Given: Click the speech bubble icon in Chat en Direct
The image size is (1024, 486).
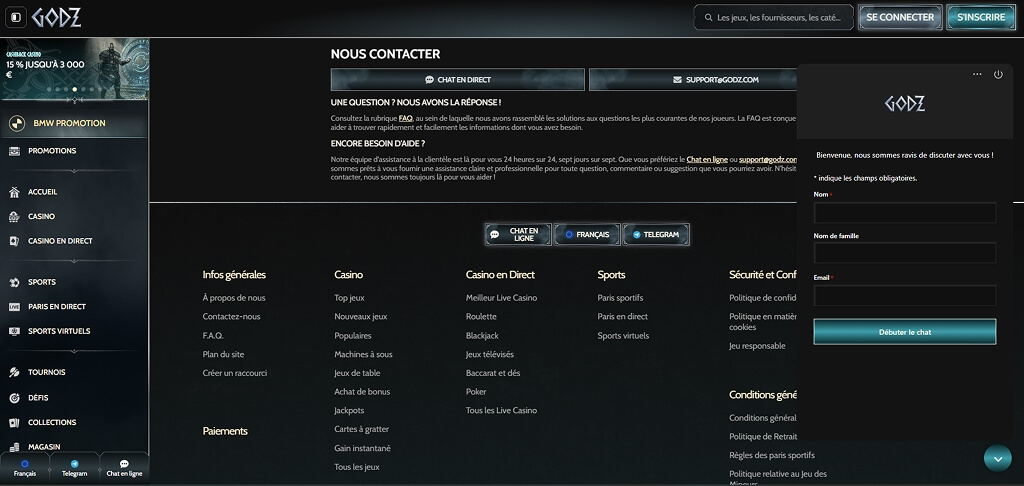Looking at the screenshot, I should (429, 80).
